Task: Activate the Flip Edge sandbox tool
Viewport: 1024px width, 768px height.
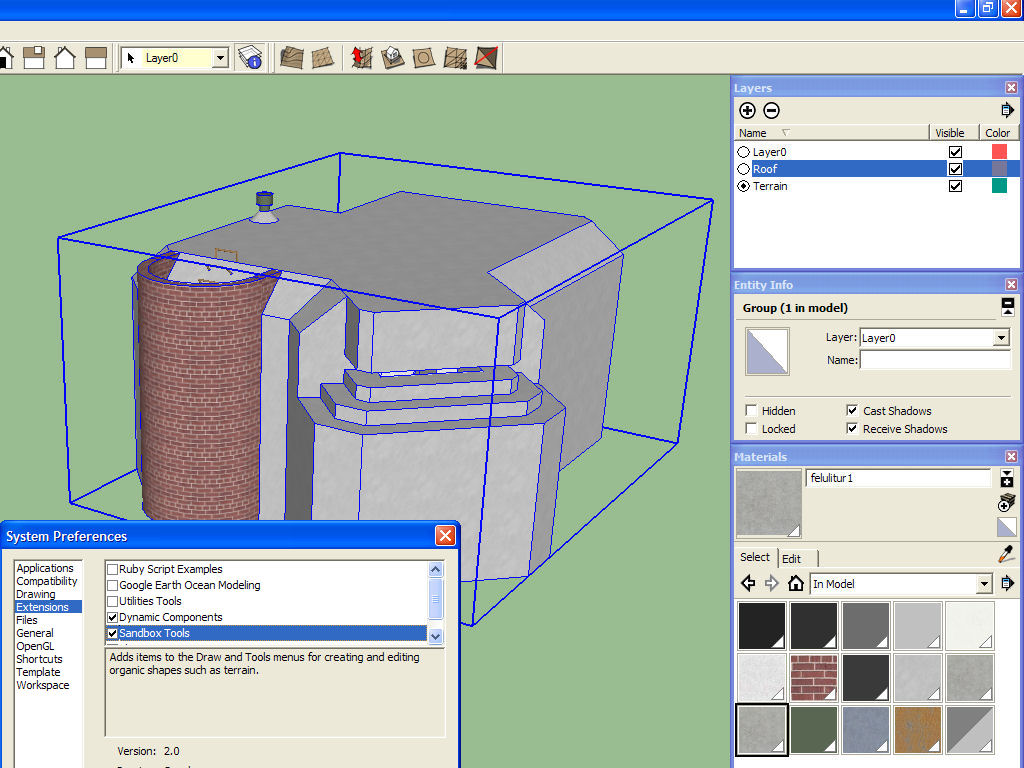Action: [x=486, y=57]
